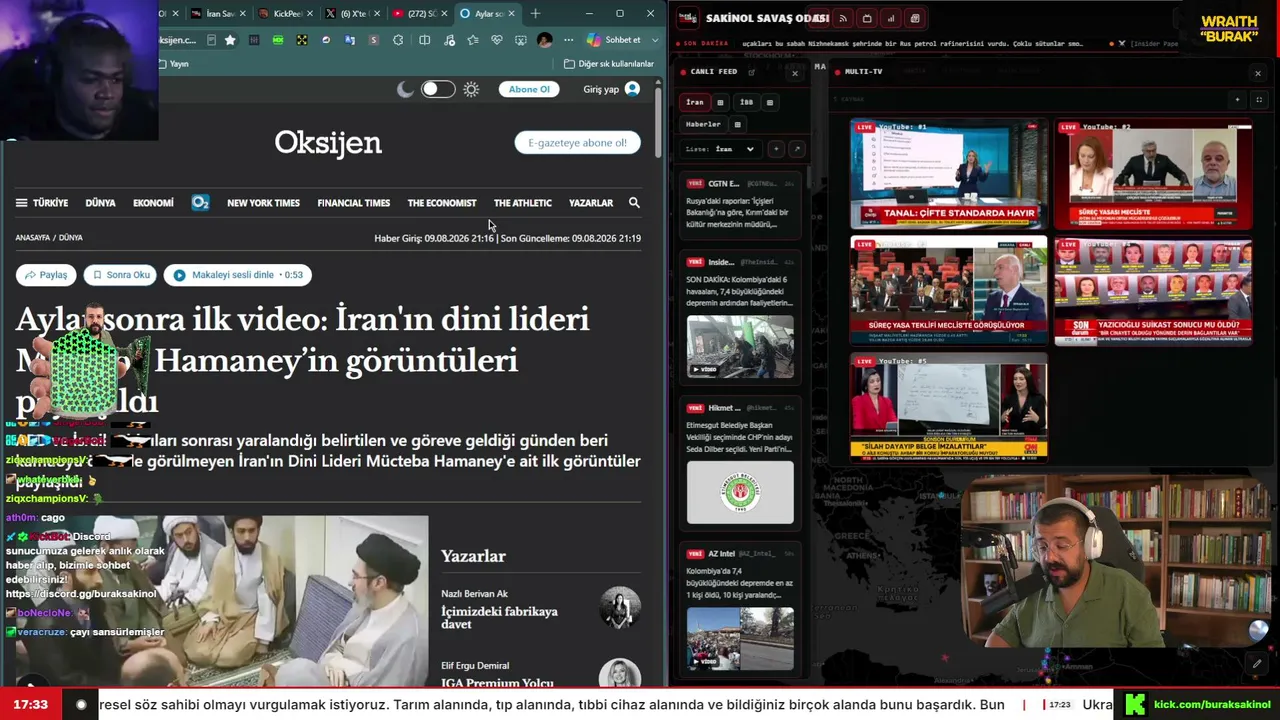Play Makaleyi sesli dinle audio
The image size is (1280, 720).
(238, 275)
